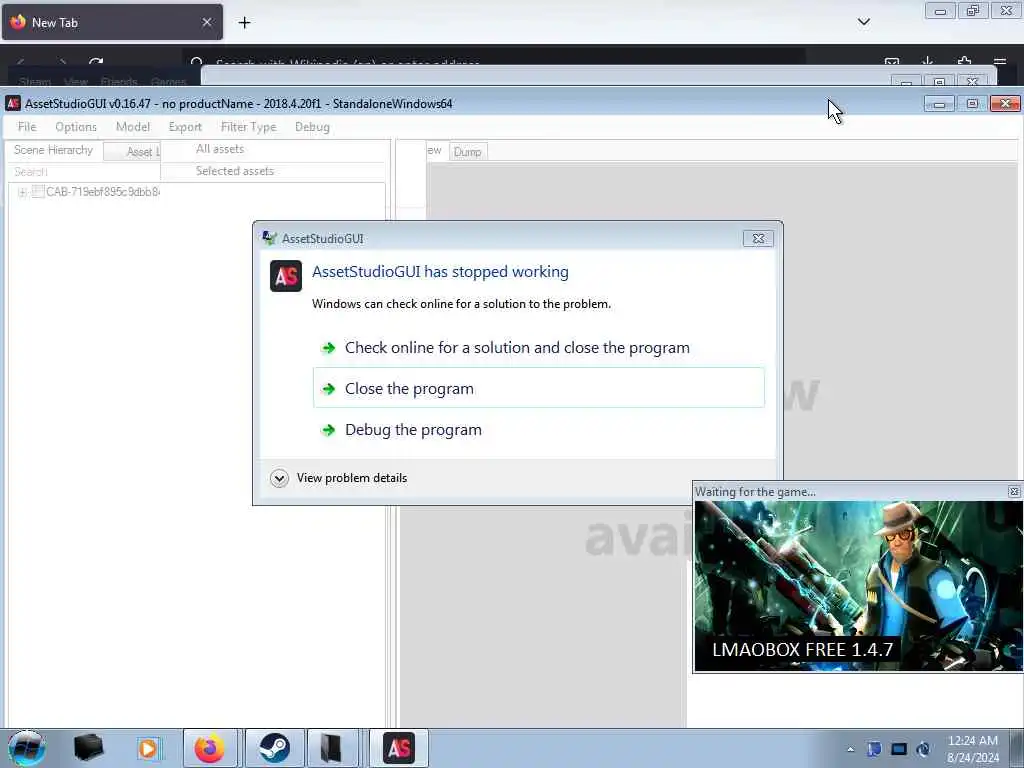Switch to Firefox from the taskbar
The image size is (1024, 768).
coord(209,748)
